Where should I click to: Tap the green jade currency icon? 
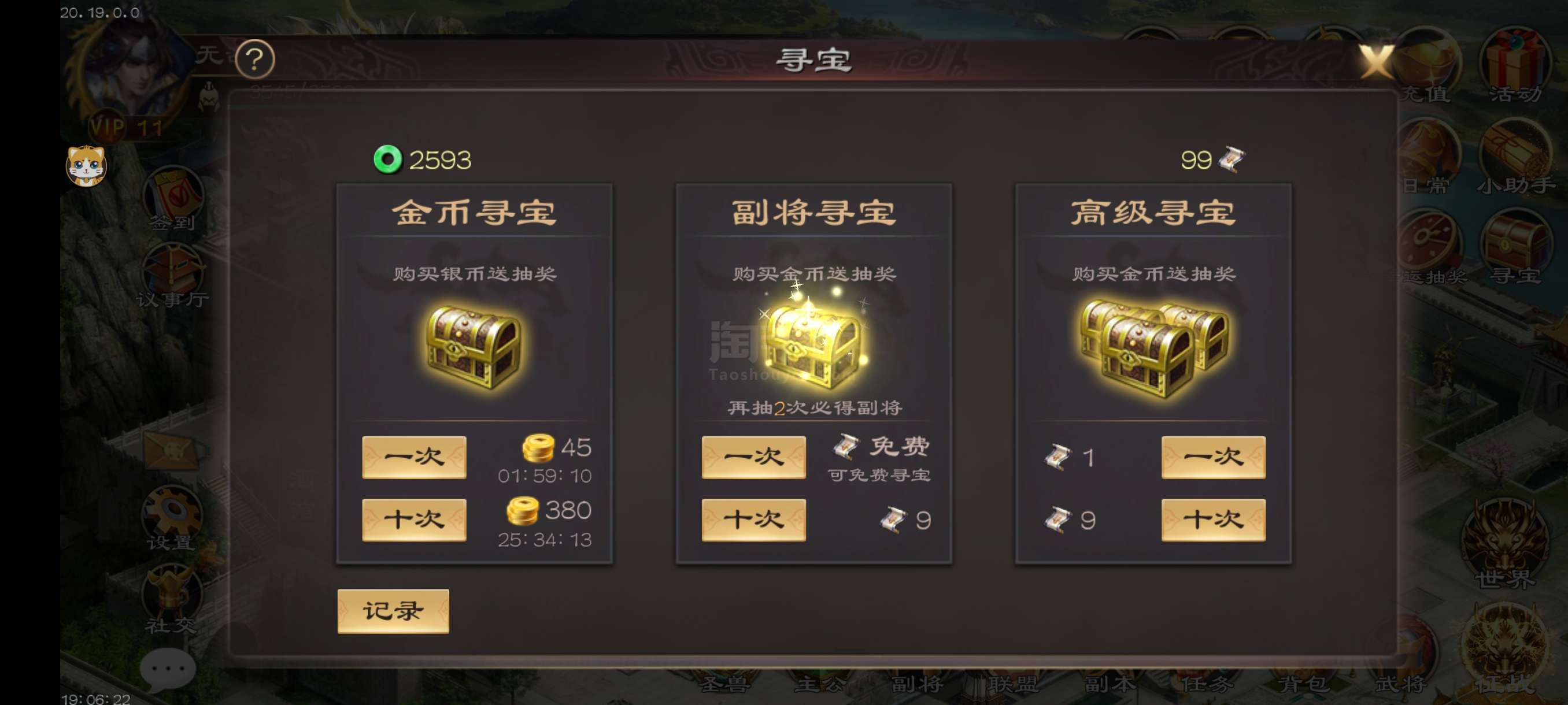click(x=388, y=159)
